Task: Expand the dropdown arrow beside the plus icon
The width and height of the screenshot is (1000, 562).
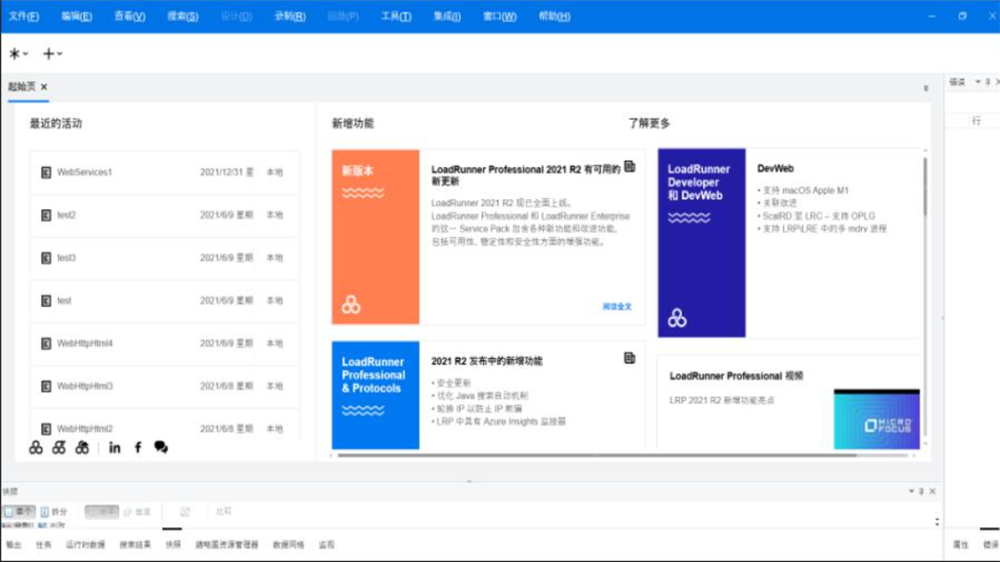Action: pyautogui.click(x=60, y=54)
